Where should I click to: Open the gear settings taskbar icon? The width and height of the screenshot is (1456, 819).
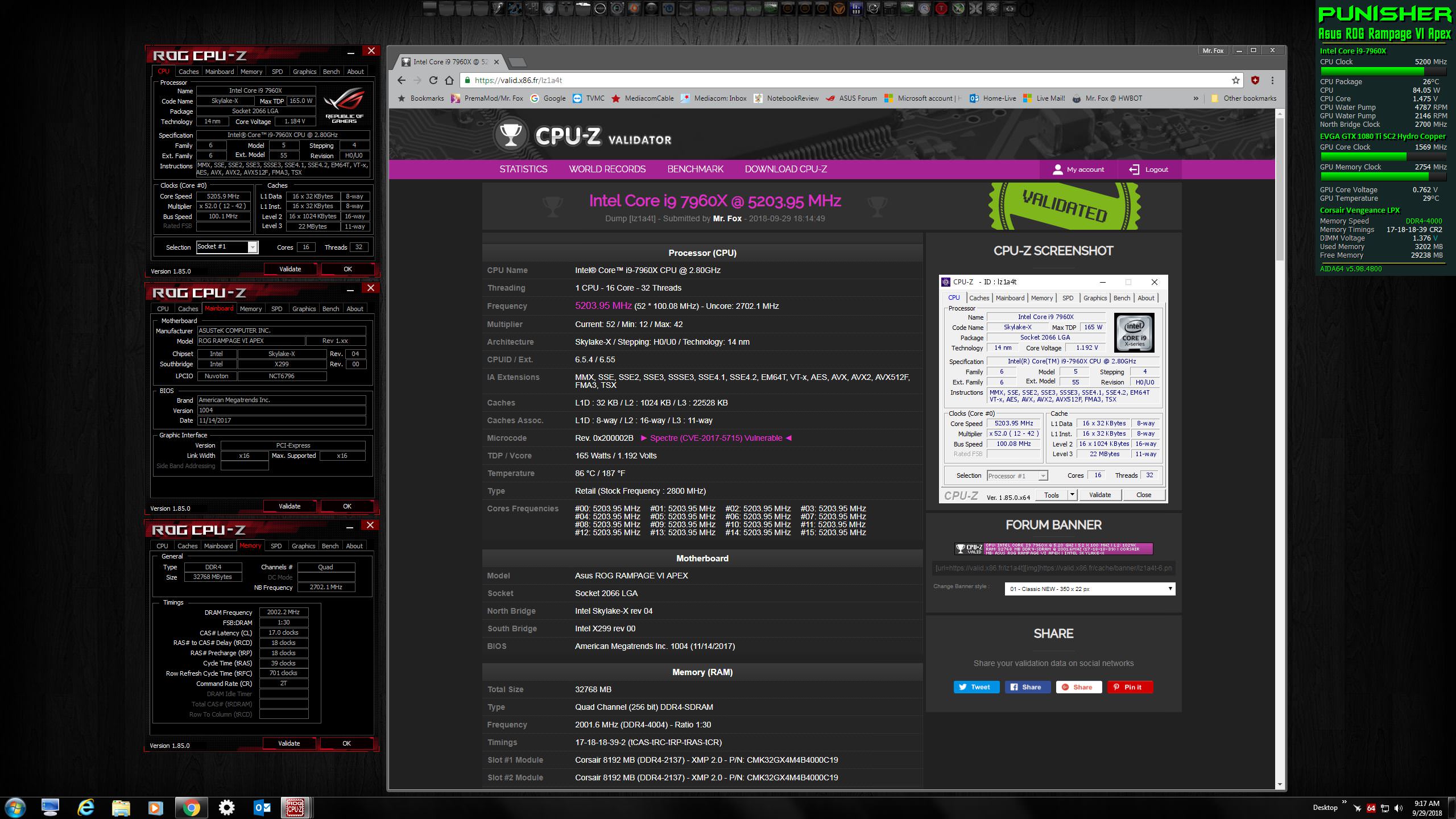226,808
